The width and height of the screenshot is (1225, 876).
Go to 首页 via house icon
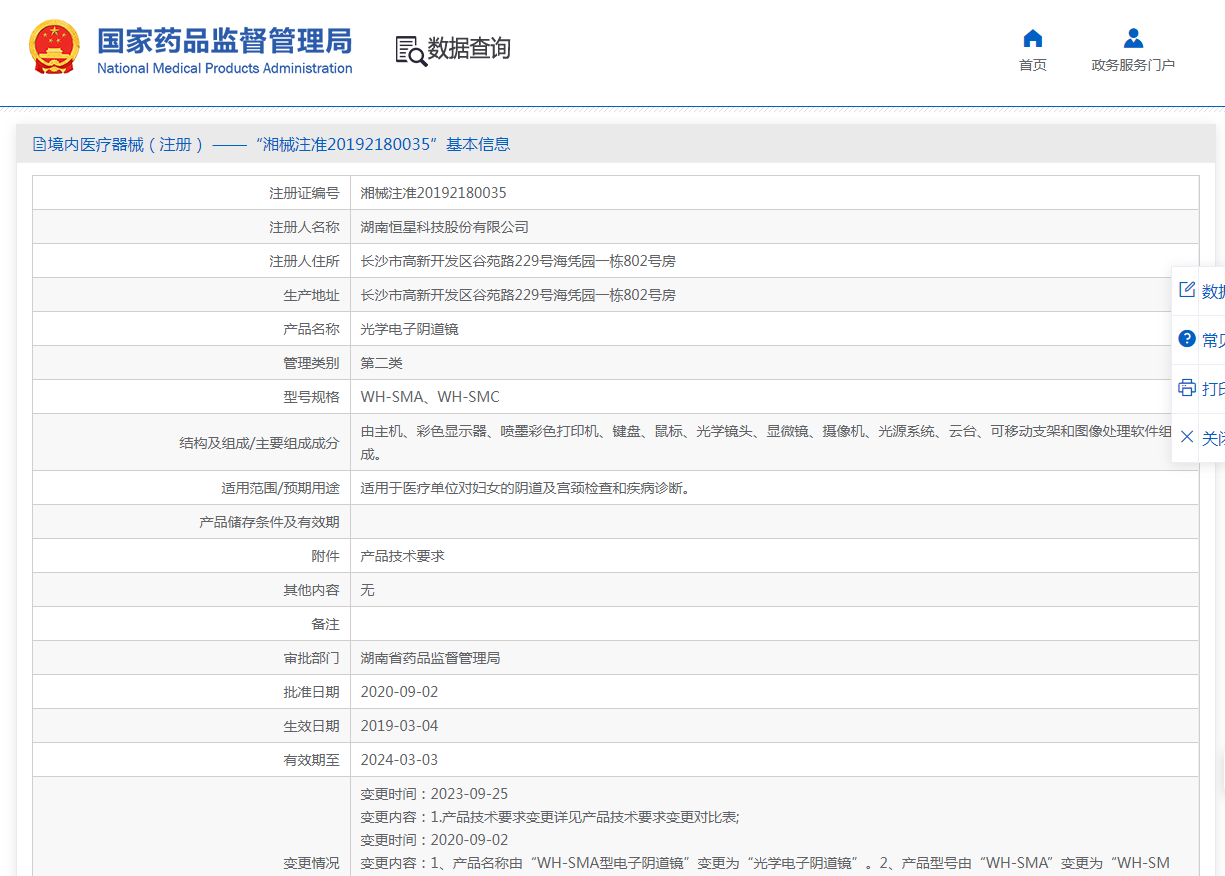[x=1033, y=39]
